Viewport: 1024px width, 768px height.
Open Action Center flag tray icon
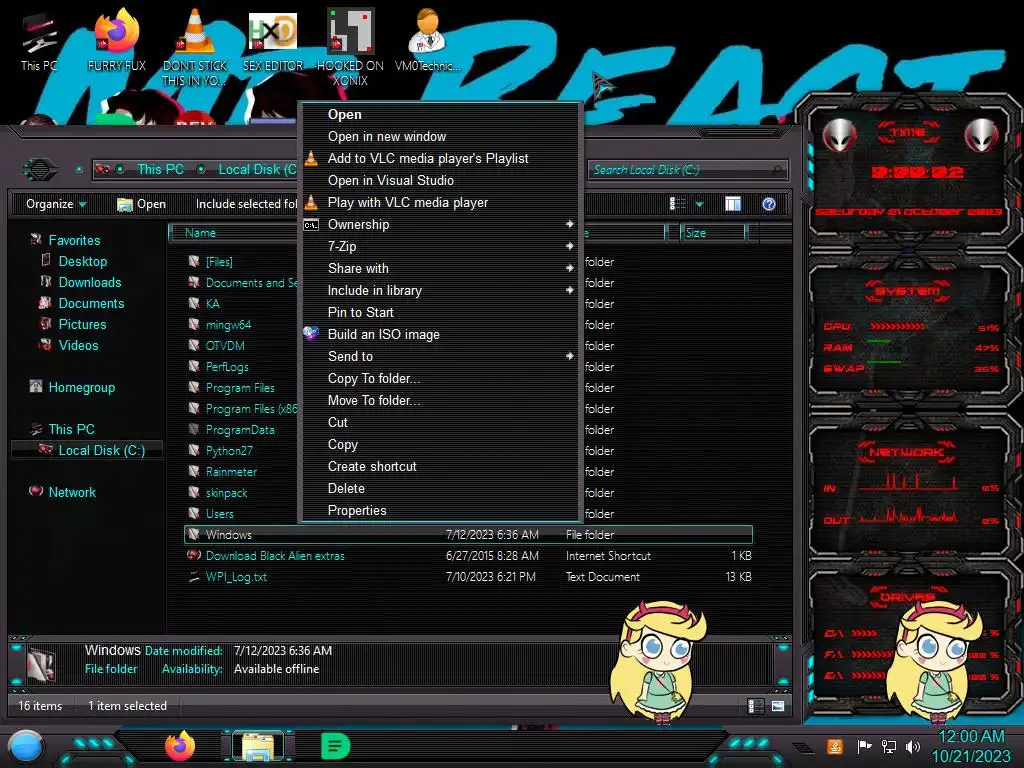click(x=865, y=746)
